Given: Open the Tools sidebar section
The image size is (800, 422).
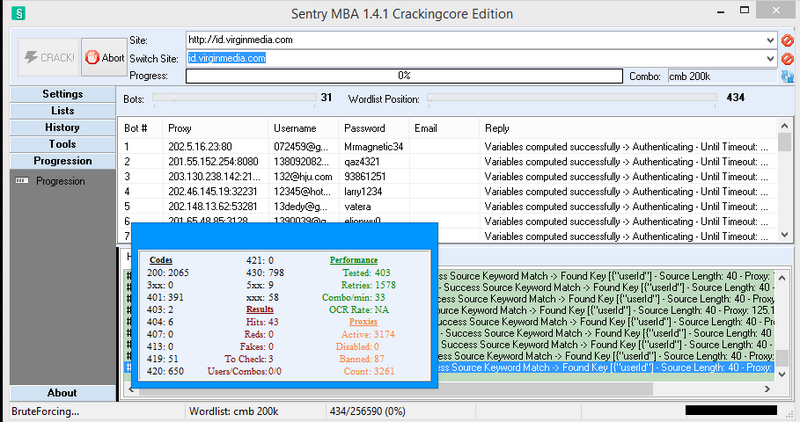Looking at the screenshot, I should click(x=63, y=144).
